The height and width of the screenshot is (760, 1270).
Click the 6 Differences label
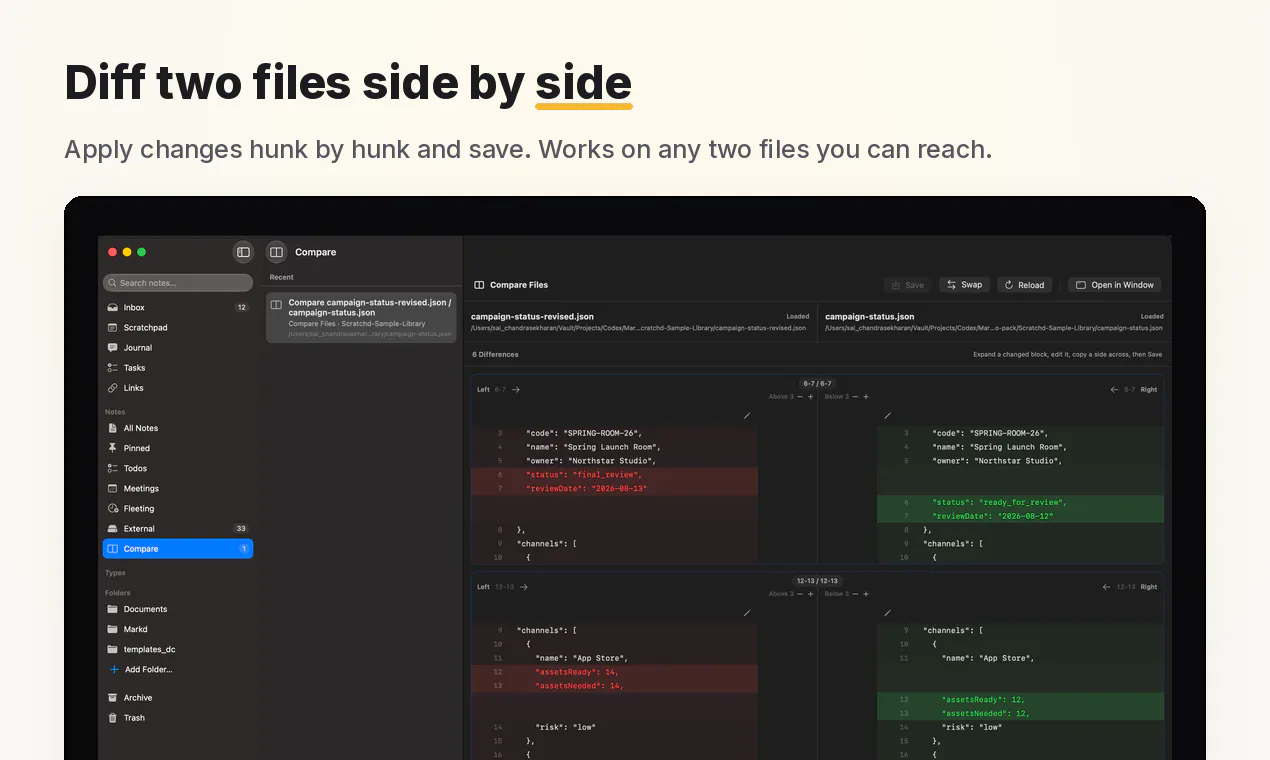coord(496,354)
